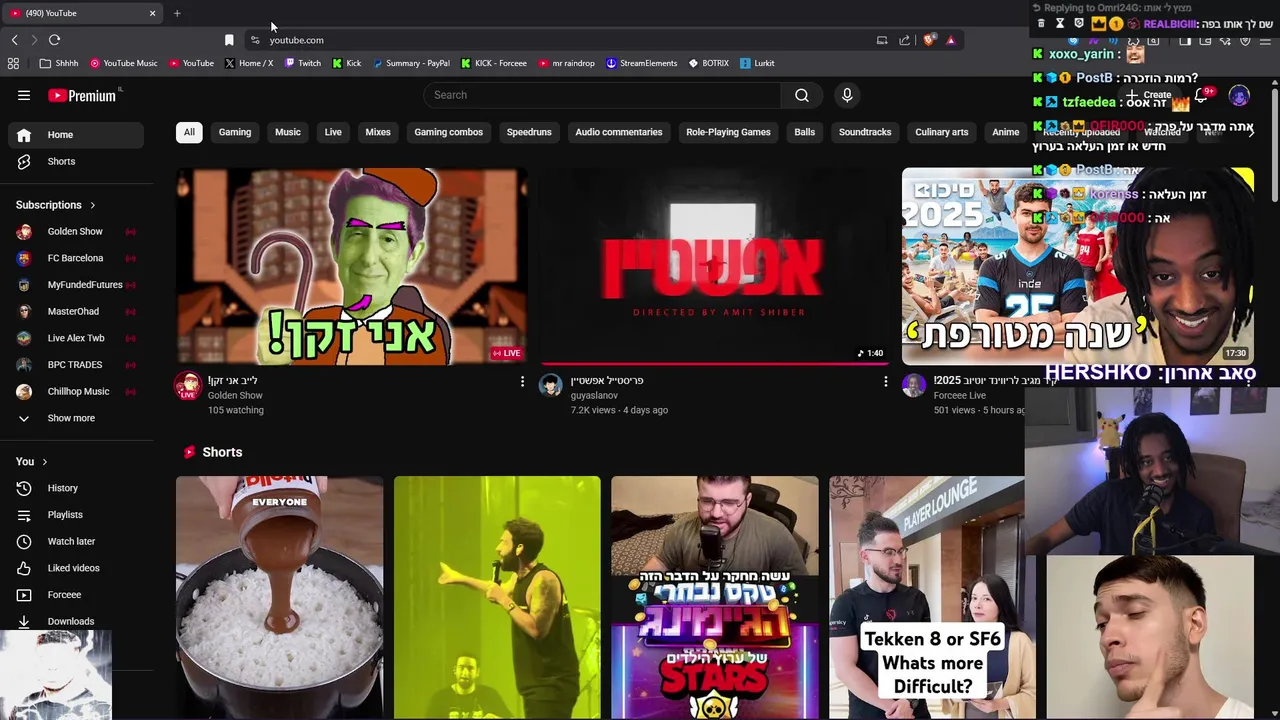This screenshot has height=720, width=1280.
Task: Select the Role-Playing Games filter chip
Action: pos(728,132)
